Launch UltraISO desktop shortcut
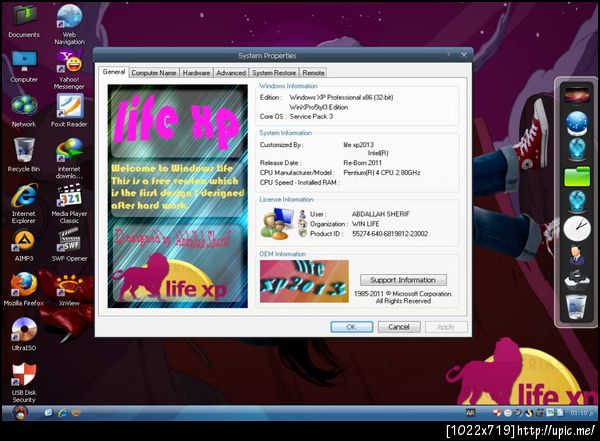600x441 pixels. [24, 334]
